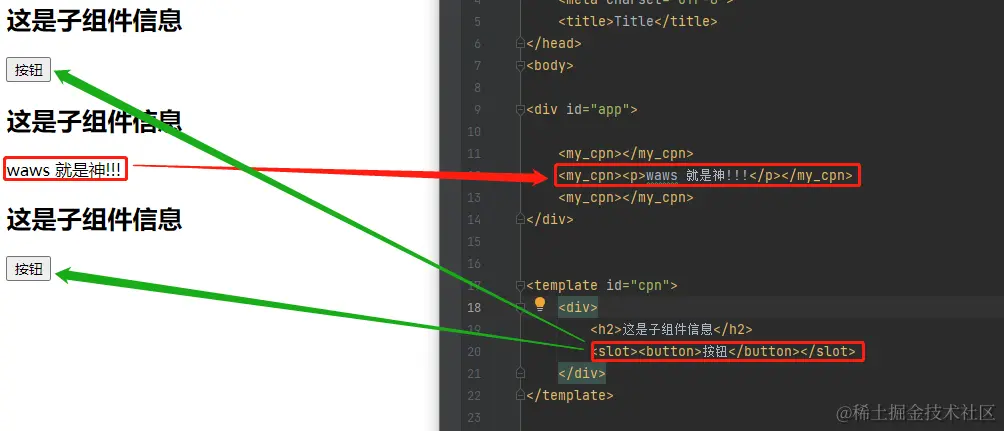Click the fold end marker at closing template tag
1004x431 pixels.
pyautogui.click(x=521, y=395)
